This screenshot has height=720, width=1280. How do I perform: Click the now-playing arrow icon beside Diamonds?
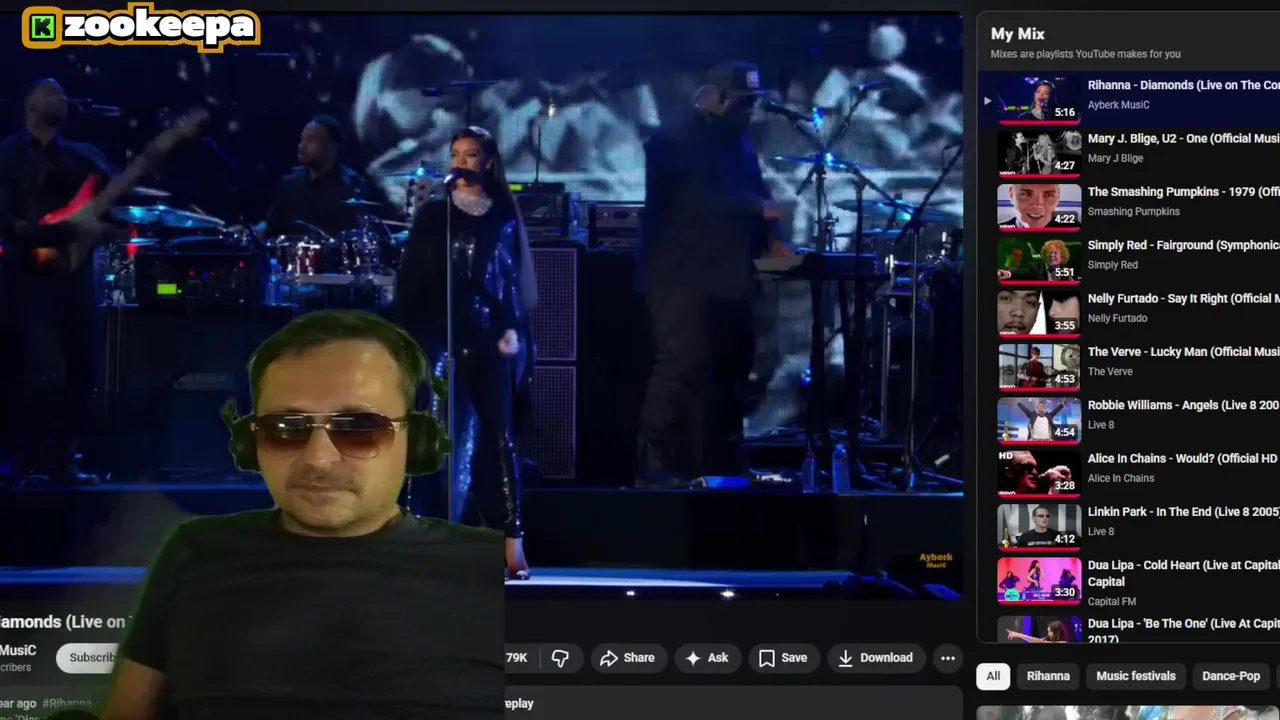(987, 100)
